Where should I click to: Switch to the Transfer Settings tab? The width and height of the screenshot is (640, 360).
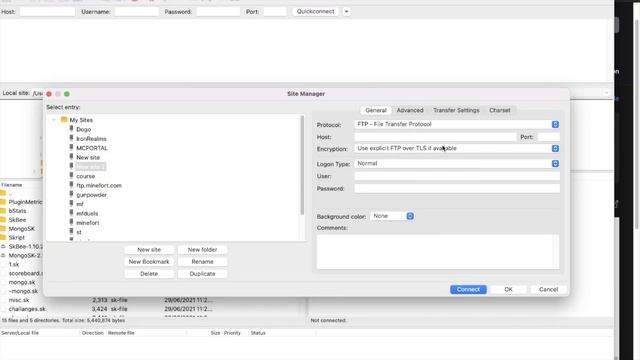click(x=456, y=110)
